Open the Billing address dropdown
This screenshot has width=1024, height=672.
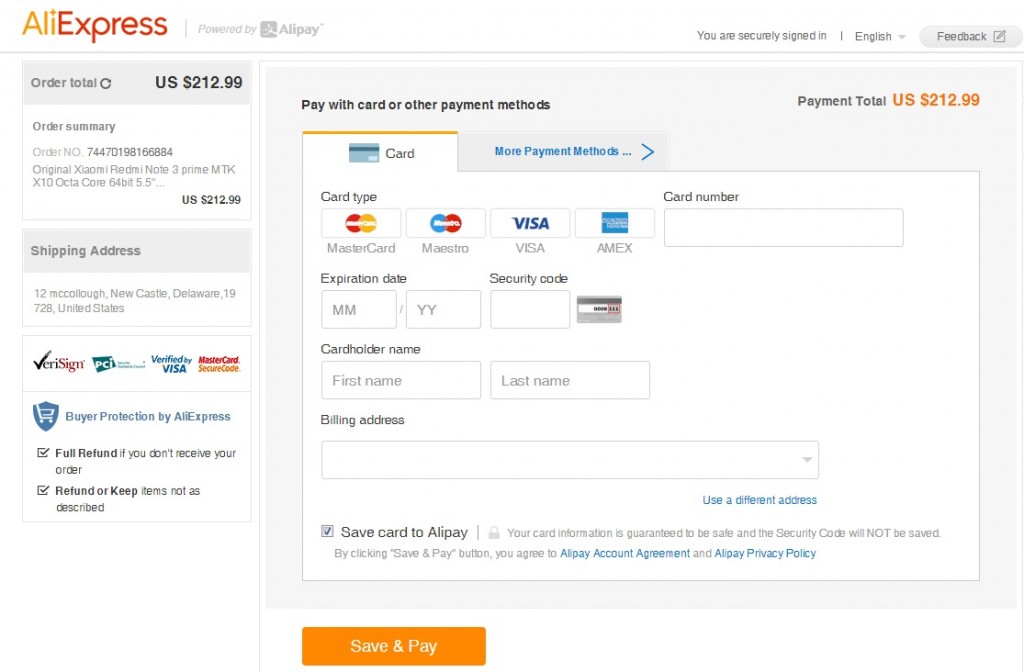(x=570, y=460)
